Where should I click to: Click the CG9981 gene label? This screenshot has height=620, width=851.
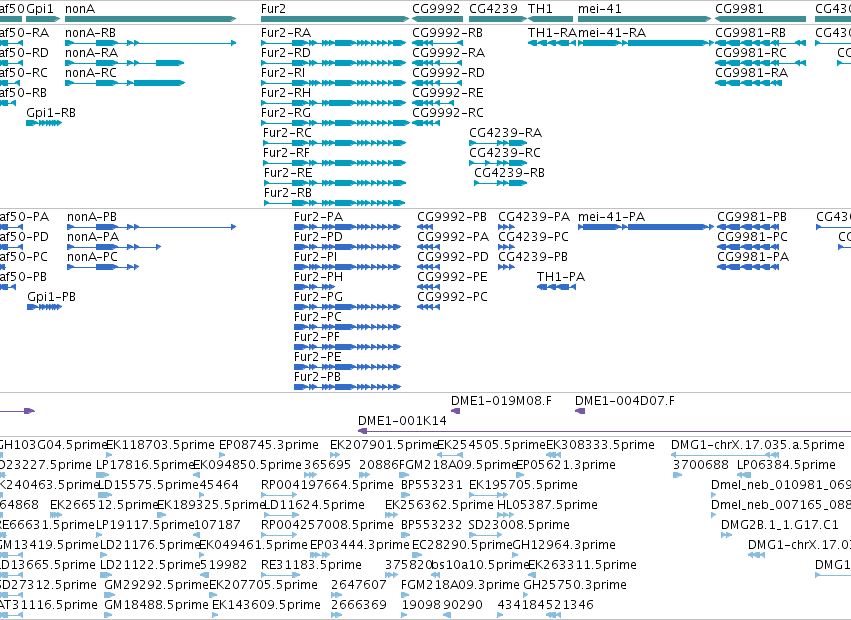(739, 9)
